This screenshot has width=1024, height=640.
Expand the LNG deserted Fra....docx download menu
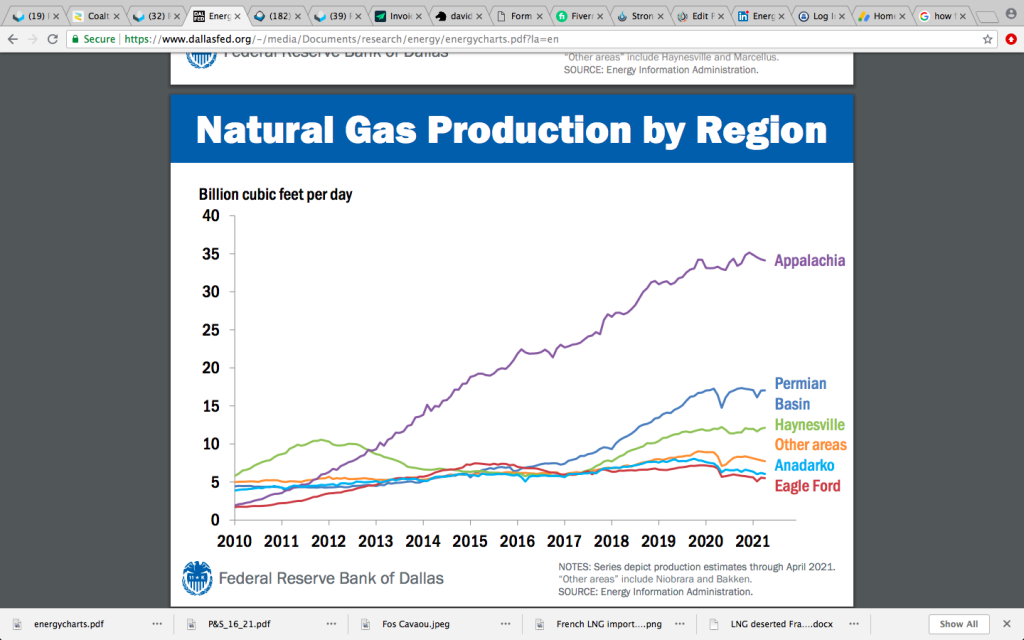click(853, 623)
